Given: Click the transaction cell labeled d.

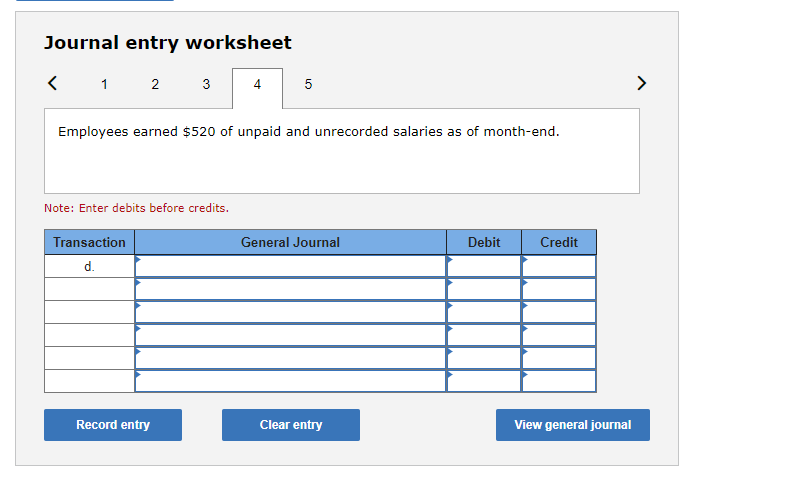Looking at the screenshot, I should click(89, 266).
